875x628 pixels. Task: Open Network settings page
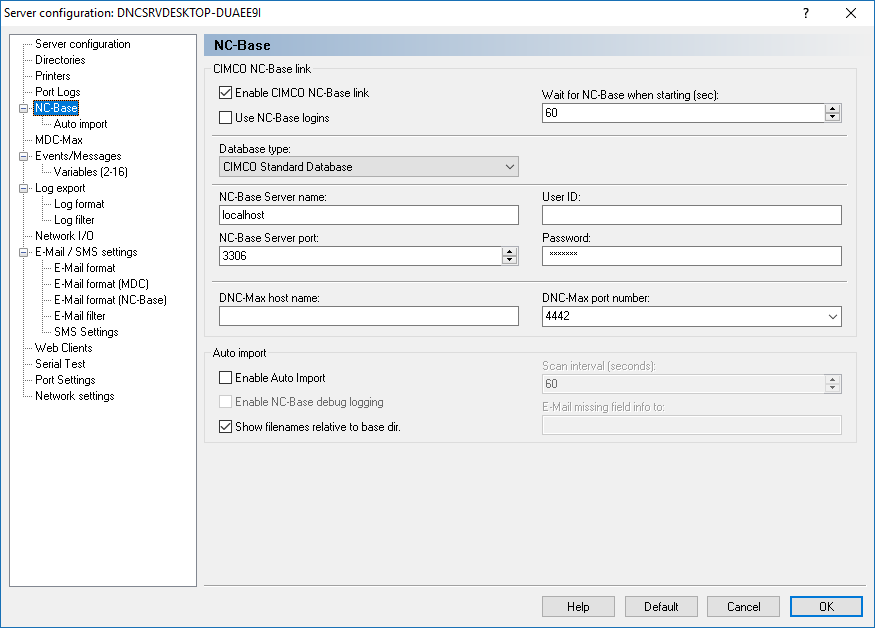pyautogui.click(x=75, y=396)
